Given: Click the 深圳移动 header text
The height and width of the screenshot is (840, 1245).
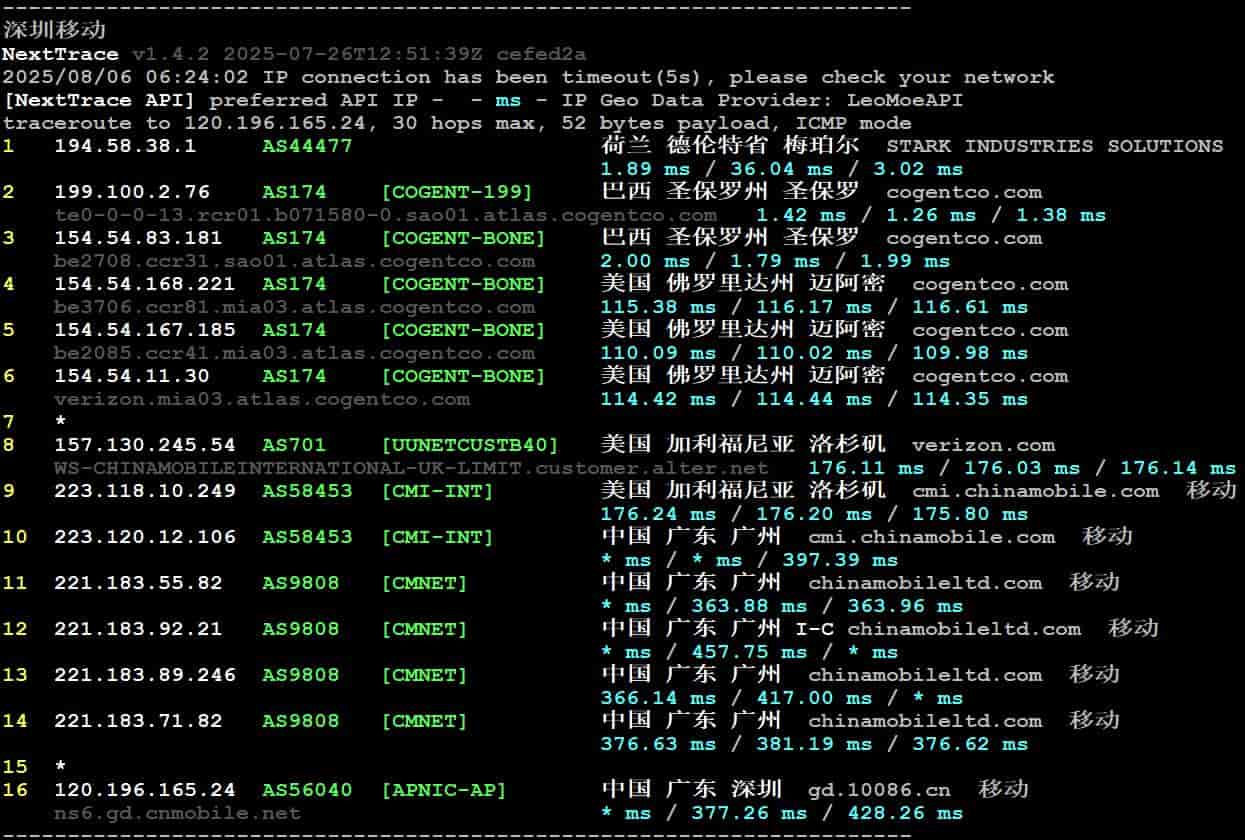Looking at the screenshot, I should [54, 31].
